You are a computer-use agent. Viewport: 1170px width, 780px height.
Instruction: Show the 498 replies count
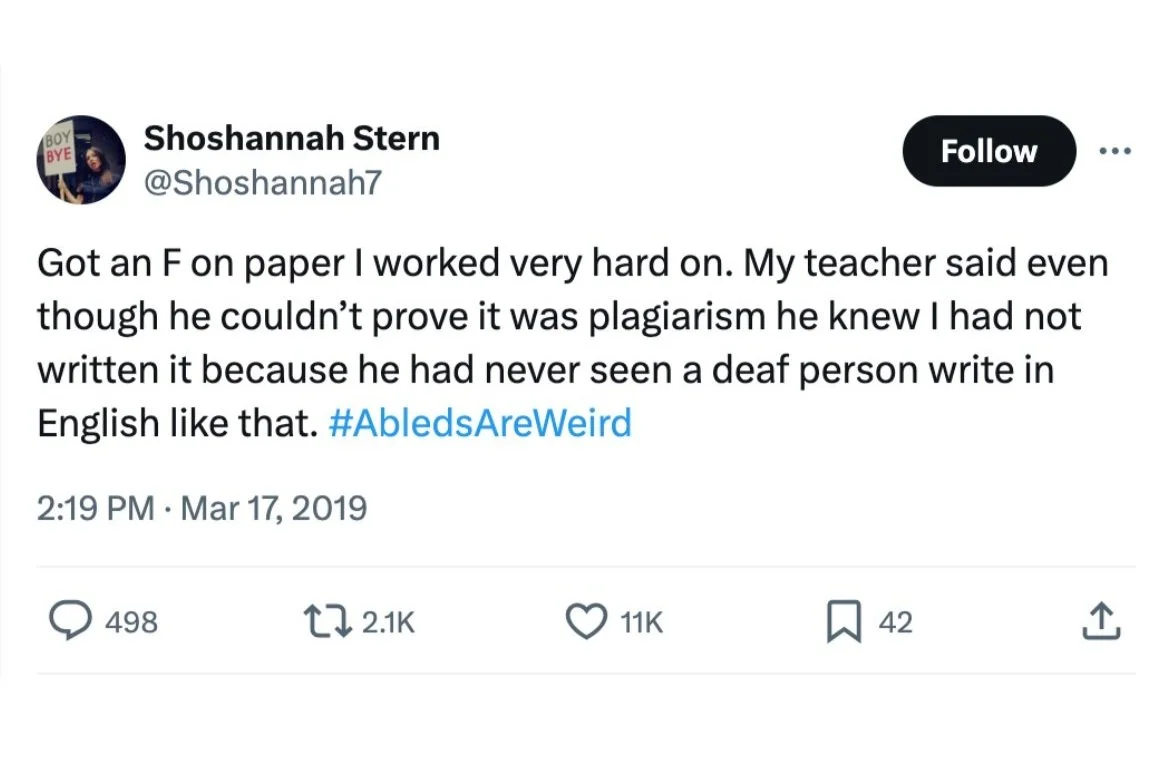131,623
